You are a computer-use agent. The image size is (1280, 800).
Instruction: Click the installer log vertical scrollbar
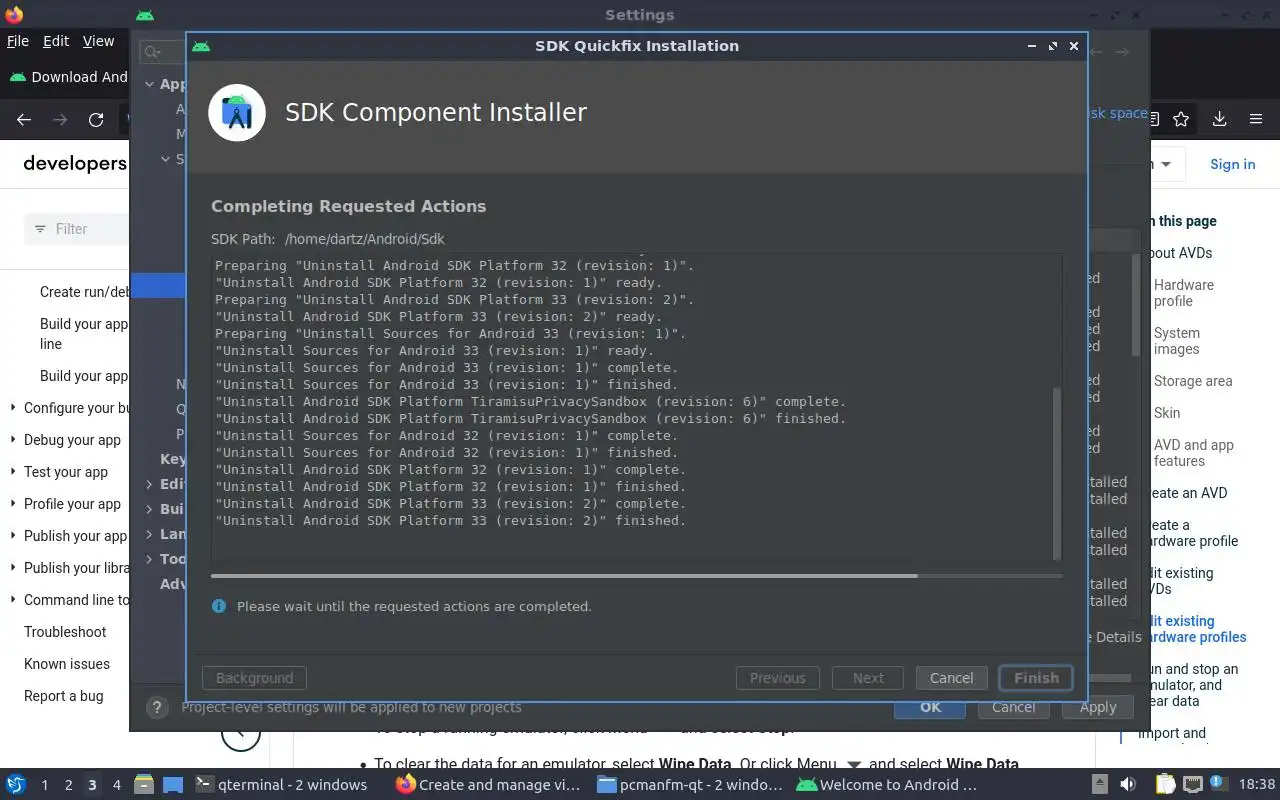pyautogui.click(x=1056, y=475)
